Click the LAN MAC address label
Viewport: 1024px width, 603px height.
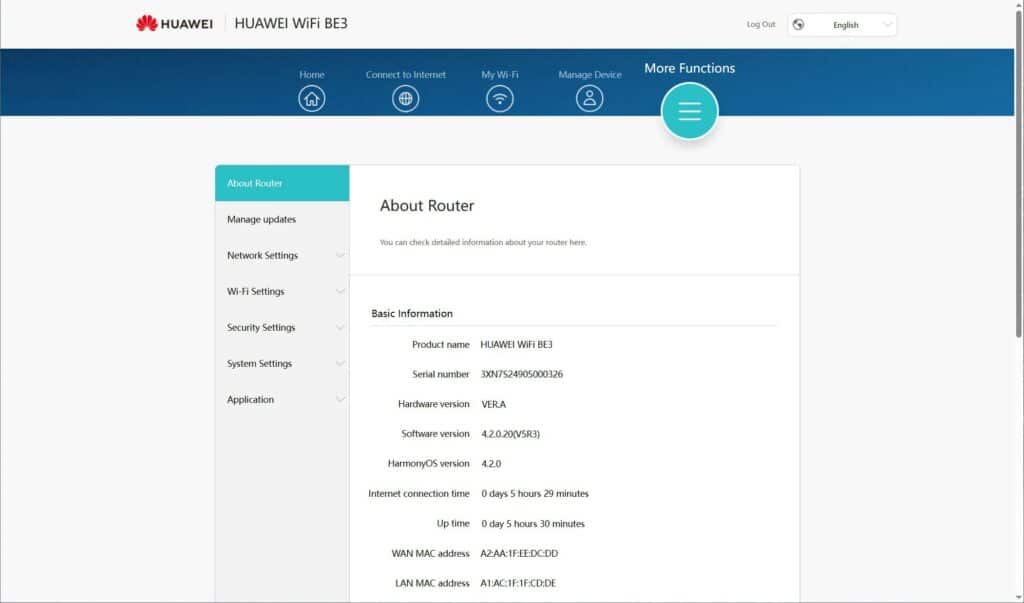coord(432,583)
